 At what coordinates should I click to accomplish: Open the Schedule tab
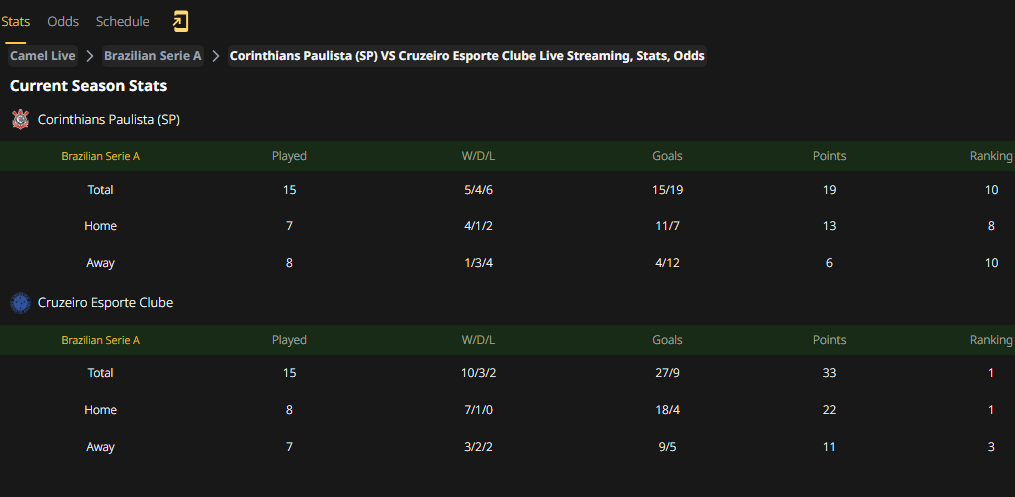(x=122, y=21)
